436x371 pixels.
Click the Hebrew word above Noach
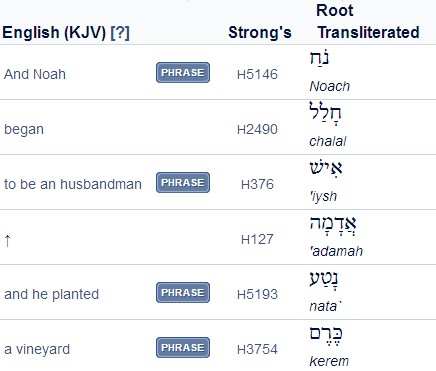[319, 58]
